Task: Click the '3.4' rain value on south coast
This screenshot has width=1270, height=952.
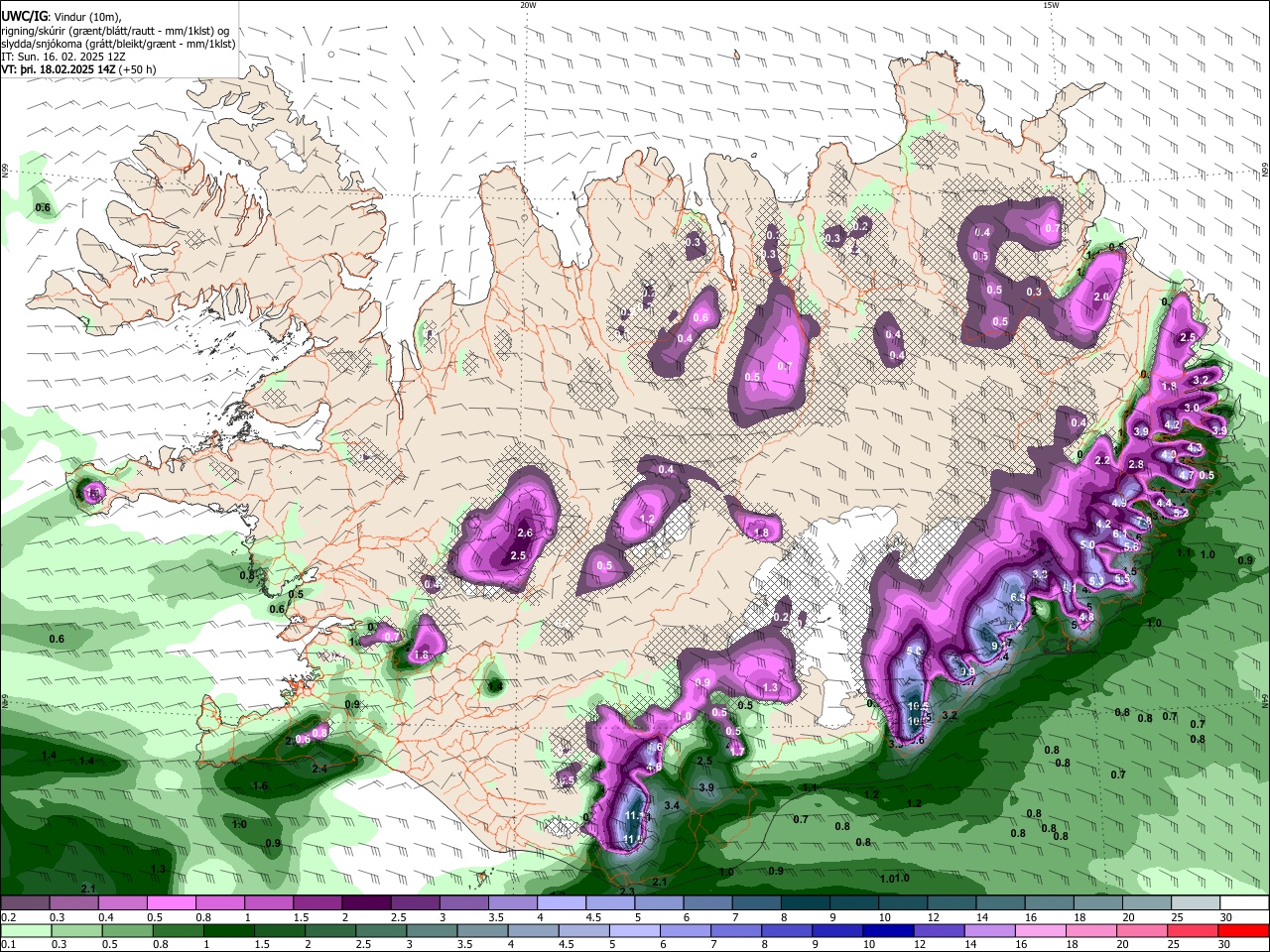Action: click(672, 805)
